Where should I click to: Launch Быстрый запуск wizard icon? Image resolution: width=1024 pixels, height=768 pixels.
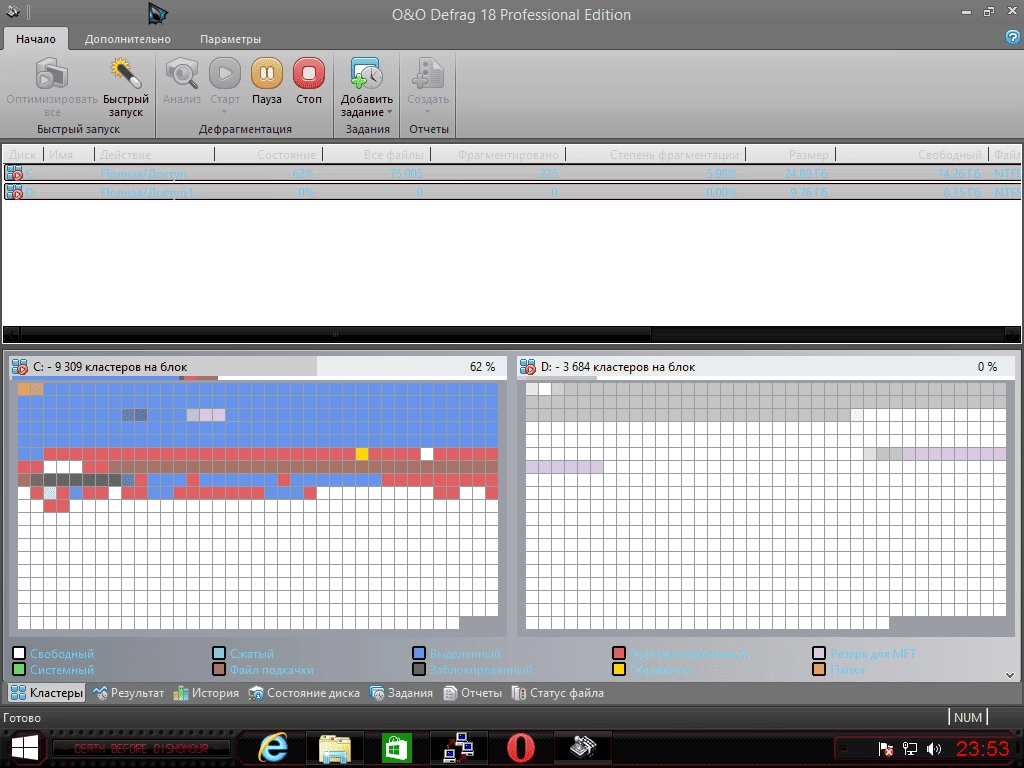coord(126,73)
